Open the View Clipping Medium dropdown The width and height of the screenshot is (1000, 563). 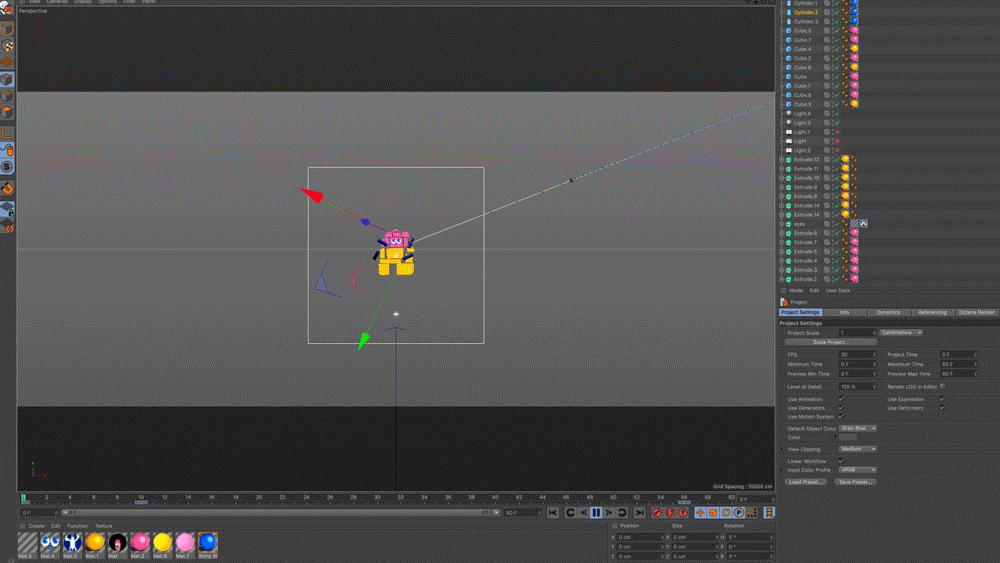click(x=858, y=449)
